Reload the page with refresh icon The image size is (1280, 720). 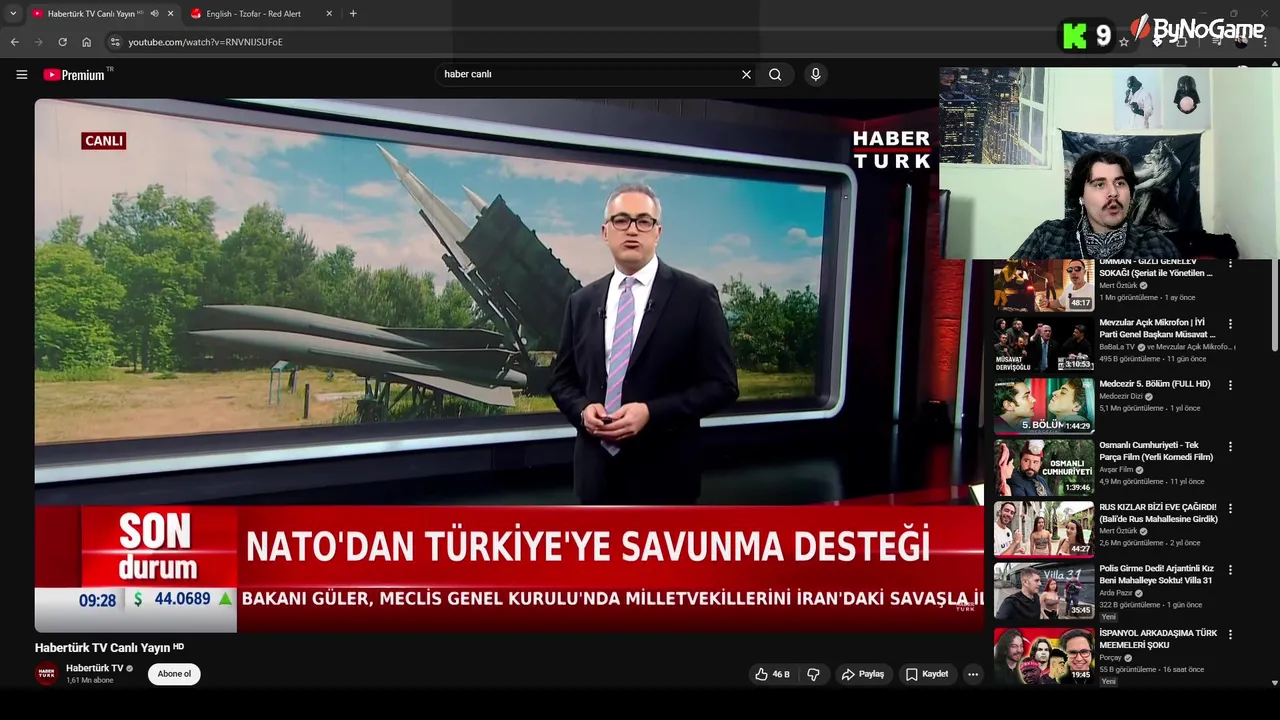62,42
